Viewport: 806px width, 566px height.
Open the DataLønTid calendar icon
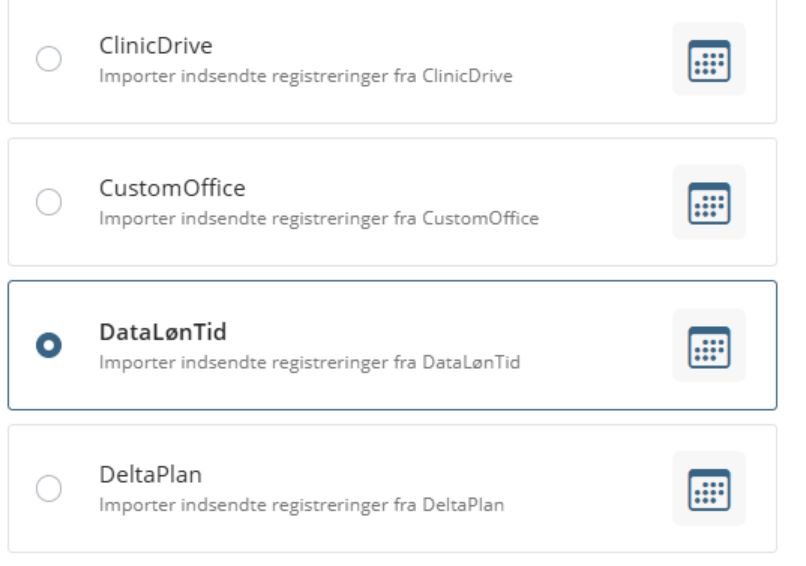709,345
